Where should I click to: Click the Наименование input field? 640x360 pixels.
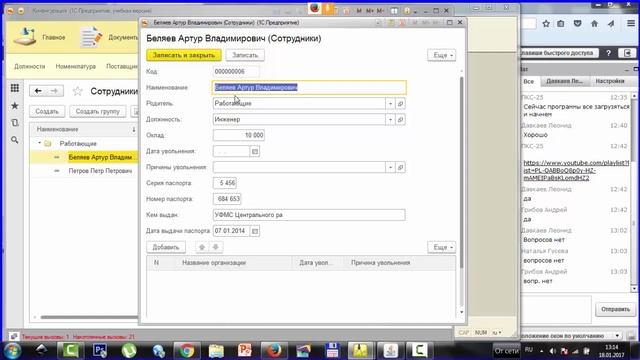(309, 87)
